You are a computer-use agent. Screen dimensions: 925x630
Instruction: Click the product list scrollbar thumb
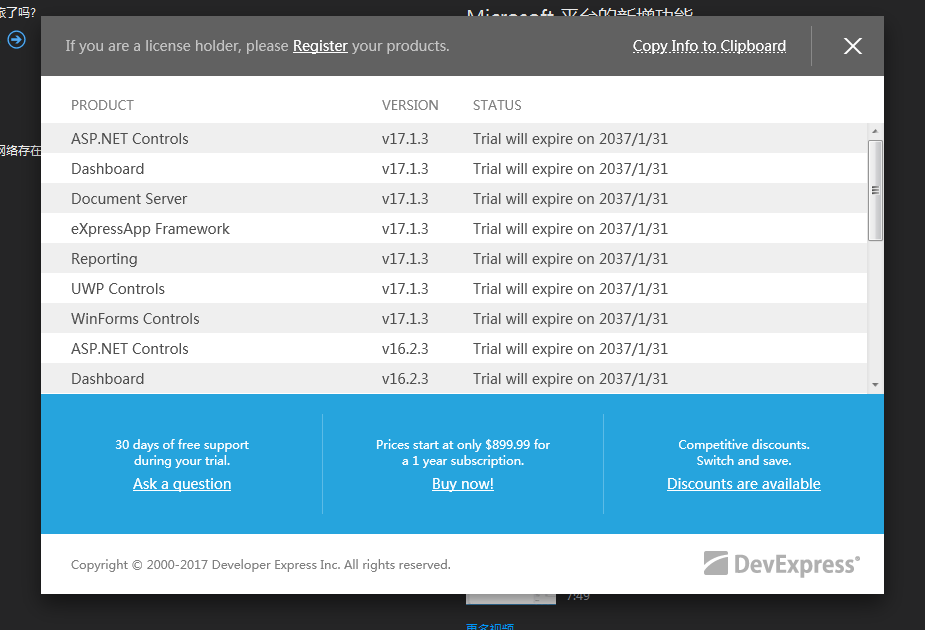pyautogui.click(x=875, y=190)
